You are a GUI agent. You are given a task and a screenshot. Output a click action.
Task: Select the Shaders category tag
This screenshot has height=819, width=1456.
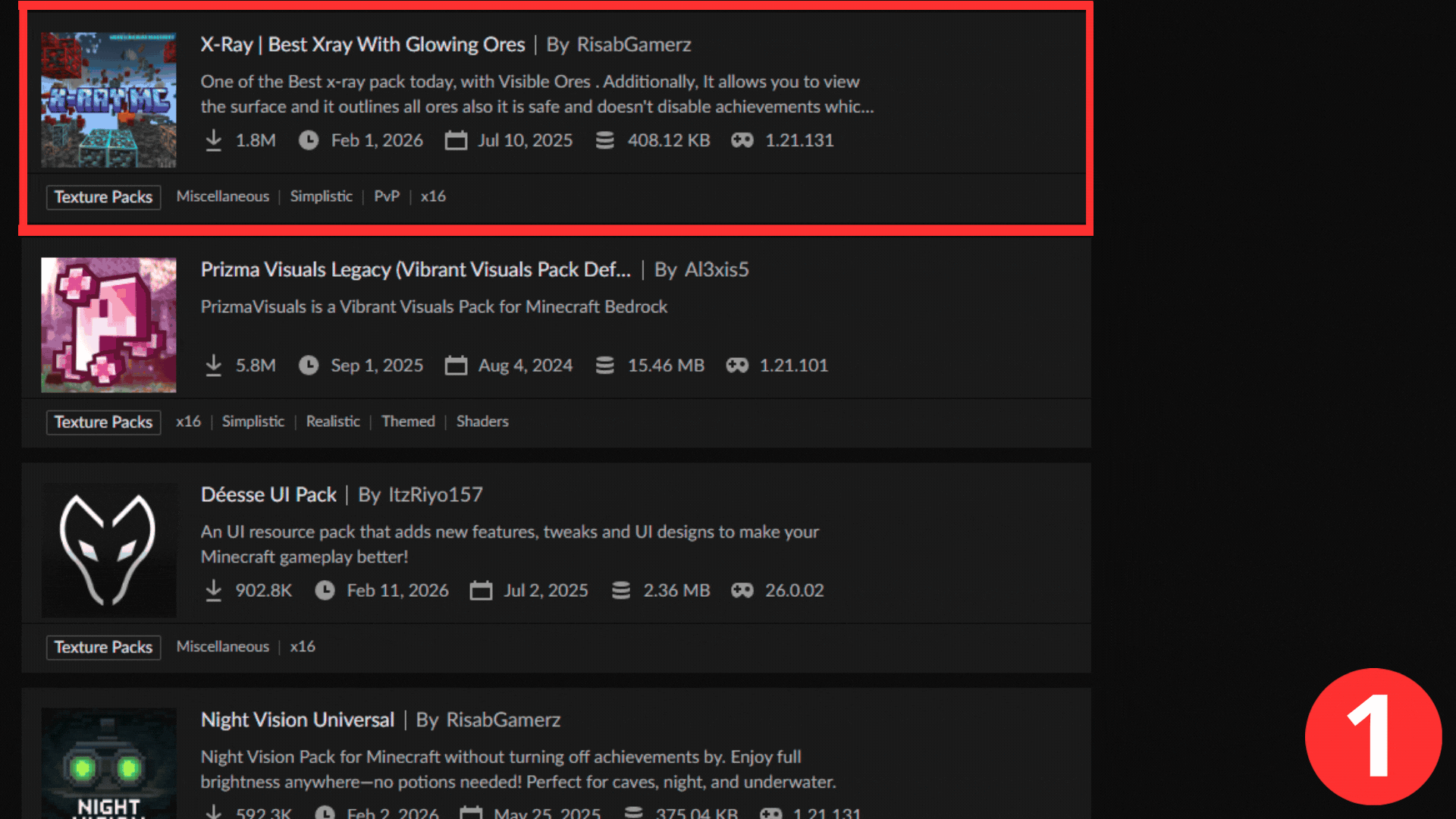(482, 422)
